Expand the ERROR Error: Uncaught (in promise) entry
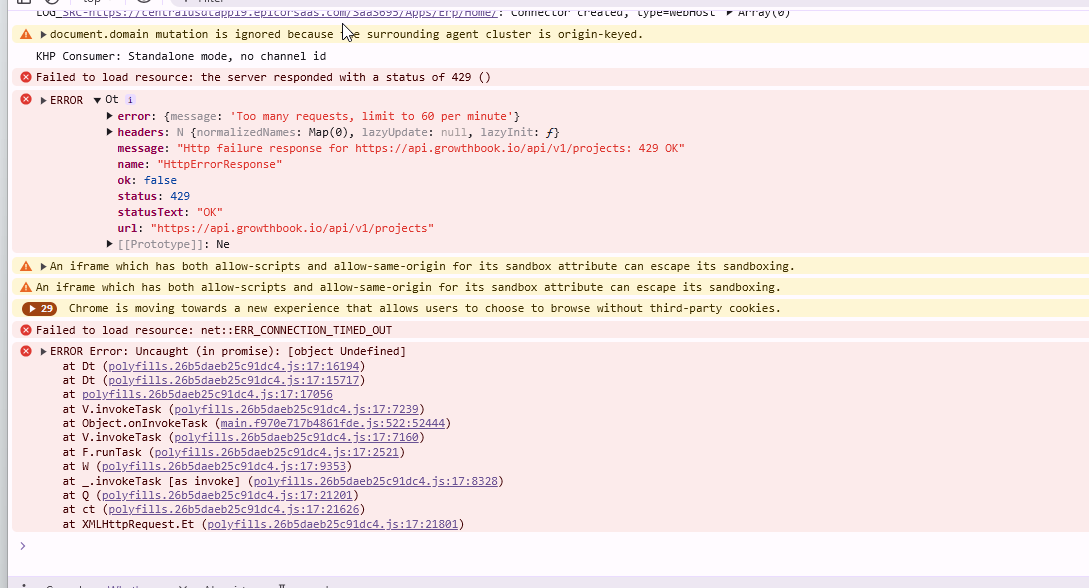 [x=43, y=351]
